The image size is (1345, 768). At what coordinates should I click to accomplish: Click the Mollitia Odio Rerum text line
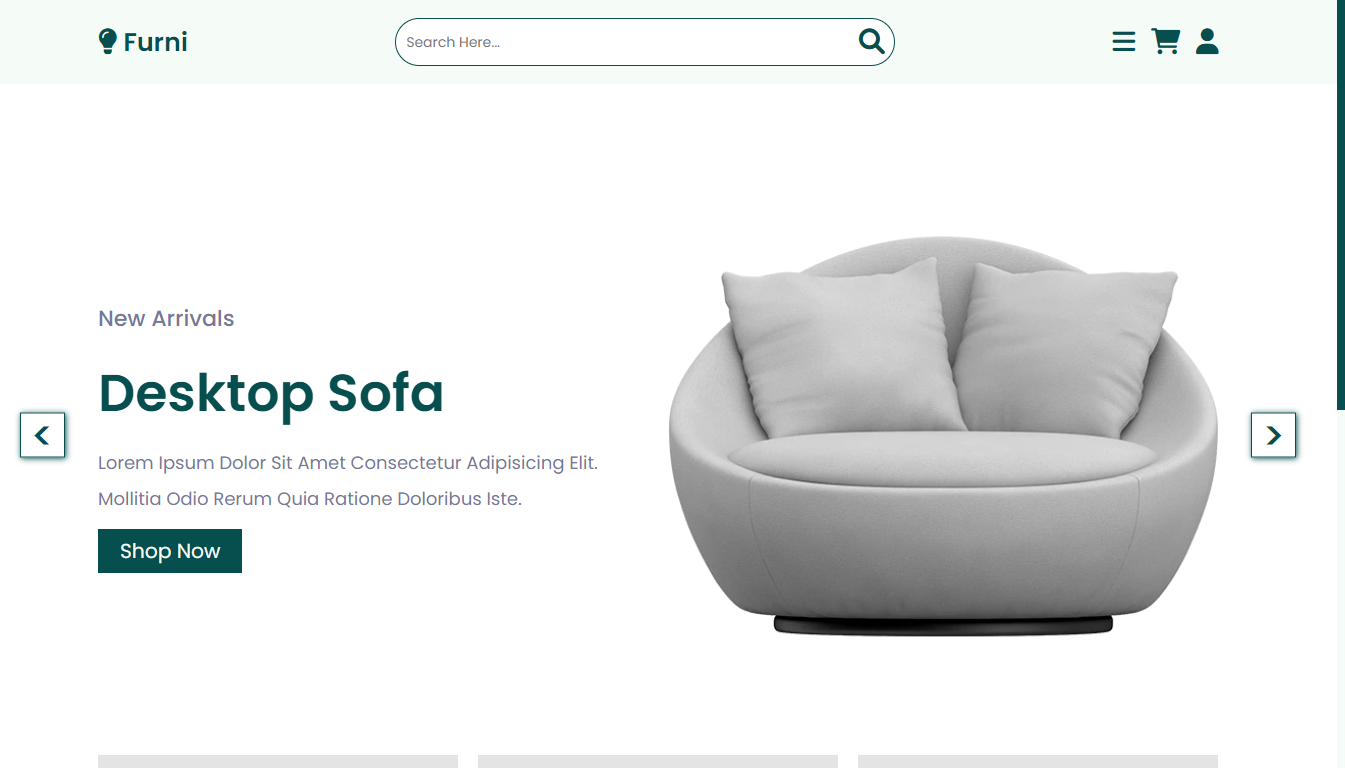click(310, 499)
